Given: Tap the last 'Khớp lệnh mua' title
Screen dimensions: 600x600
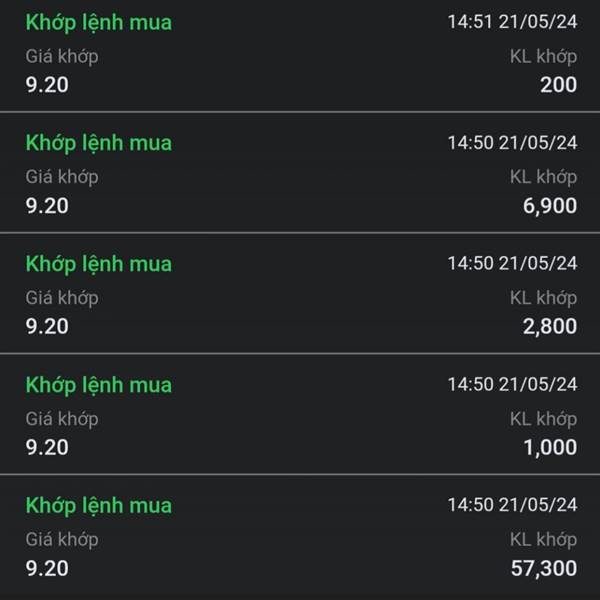Looking at the screenshot, I should 99,506.
